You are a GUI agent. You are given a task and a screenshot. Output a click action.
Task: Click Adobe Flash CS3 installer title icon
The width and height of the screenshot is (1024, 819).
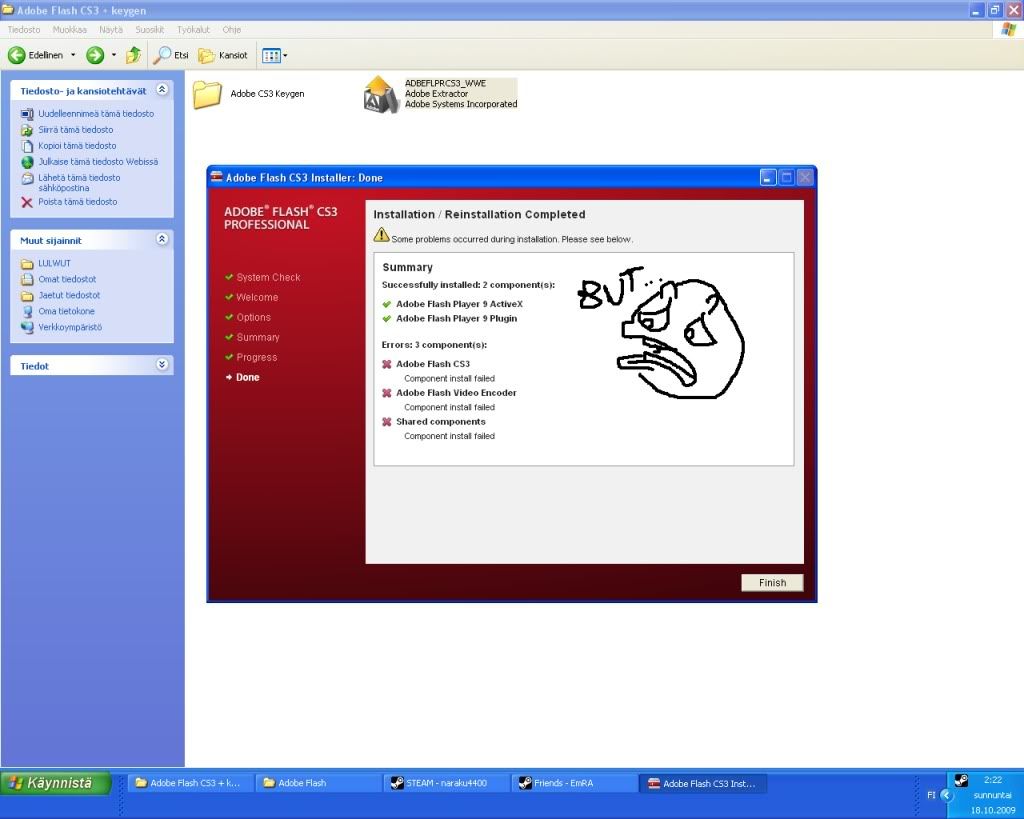click(x=217, y=177)
